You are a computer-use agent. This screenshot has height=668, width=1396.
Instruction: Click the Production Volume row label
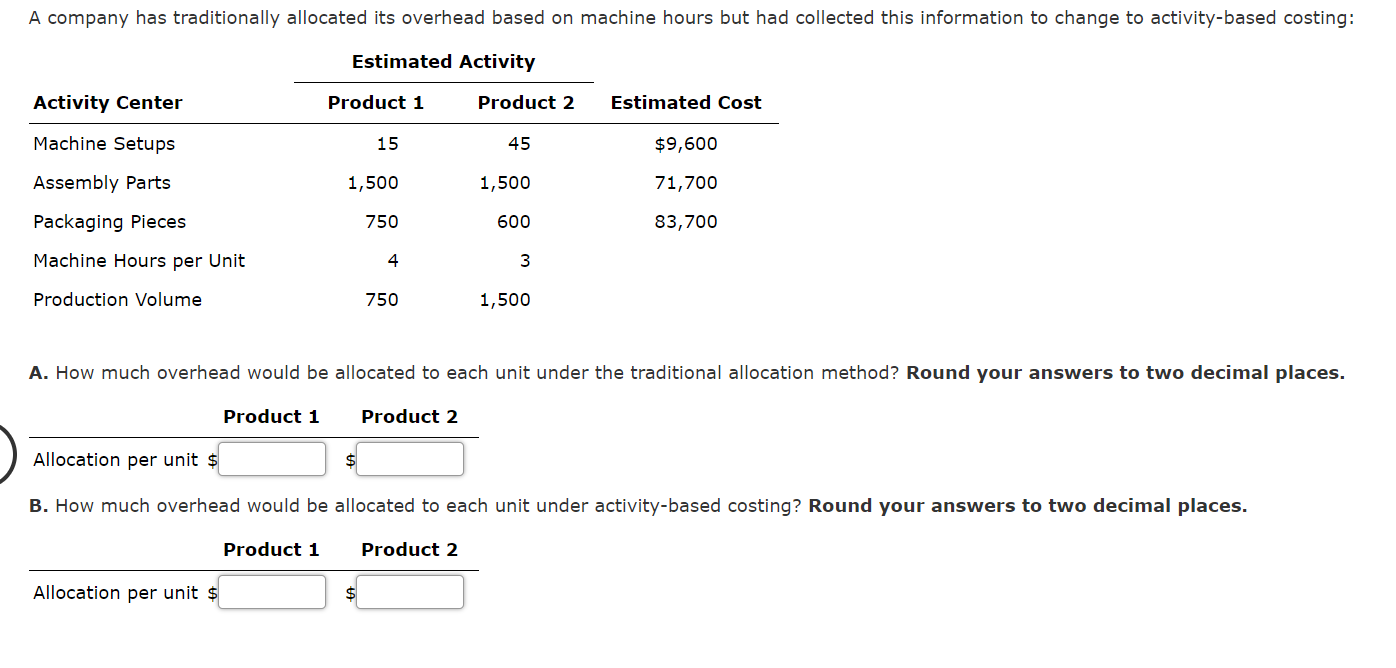coord(117,299)
